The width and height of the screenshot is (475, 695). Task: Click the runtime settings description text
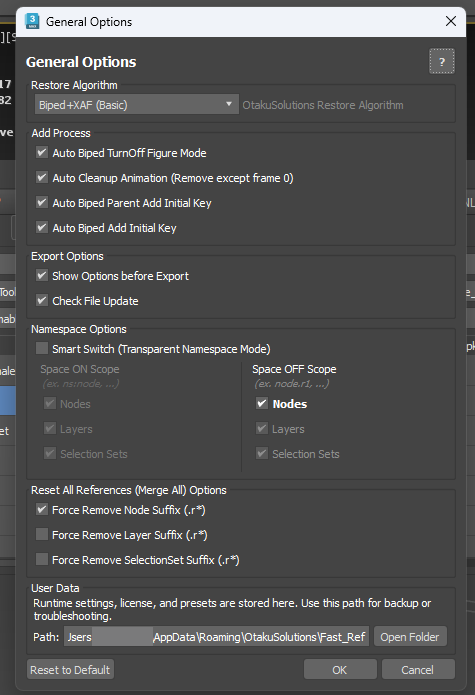click(x=232, y=609)
